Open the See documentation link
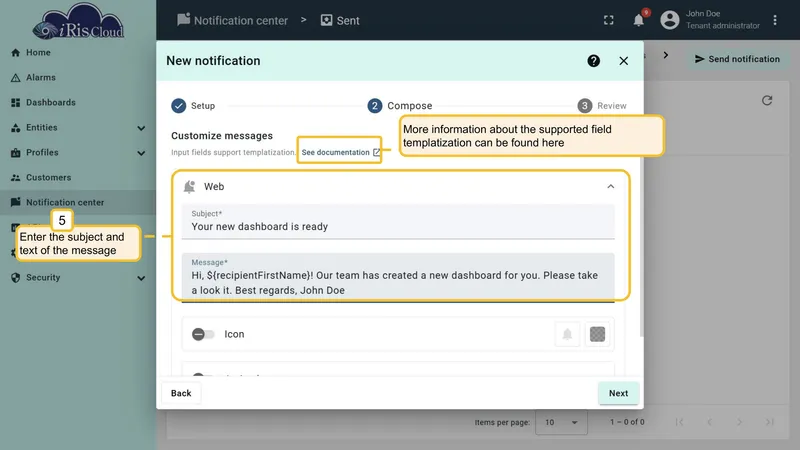800x450 pixels. [x=340, y=152]
